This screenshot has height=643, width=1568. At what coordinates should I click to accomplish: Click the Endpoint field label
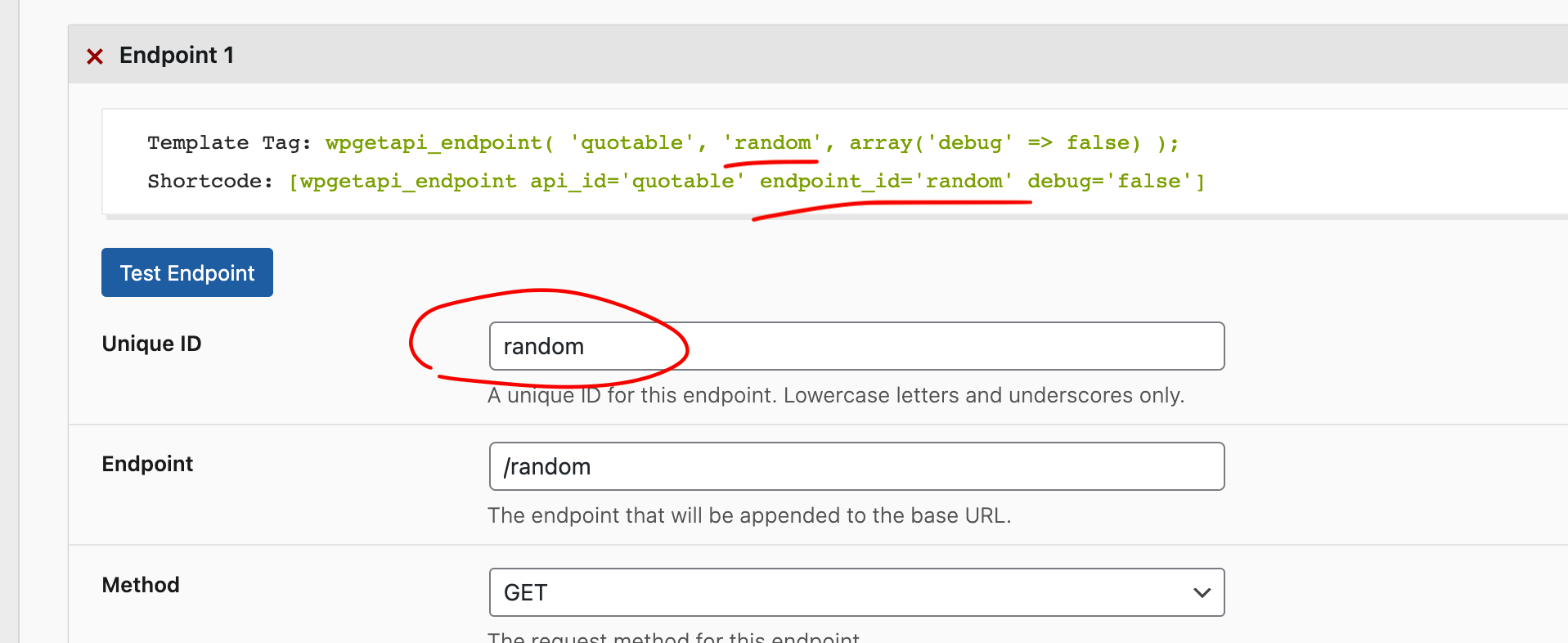[x=147, y=464]
